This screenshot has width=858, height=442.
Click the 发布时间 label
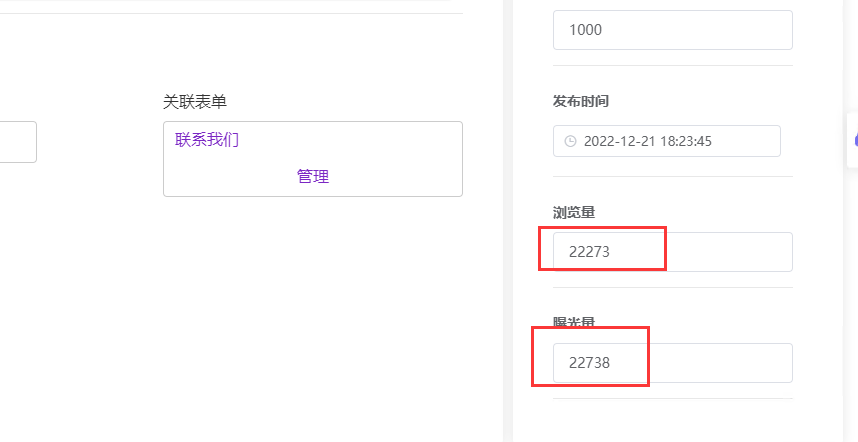581,102
